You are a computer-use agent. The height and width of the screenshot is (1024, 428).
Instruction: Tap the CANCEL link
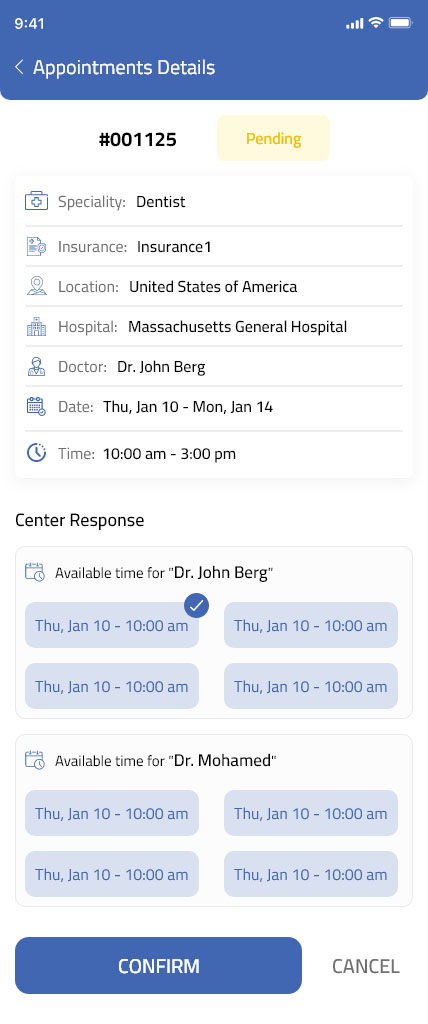pyautogui.click(x=365, y=966)
